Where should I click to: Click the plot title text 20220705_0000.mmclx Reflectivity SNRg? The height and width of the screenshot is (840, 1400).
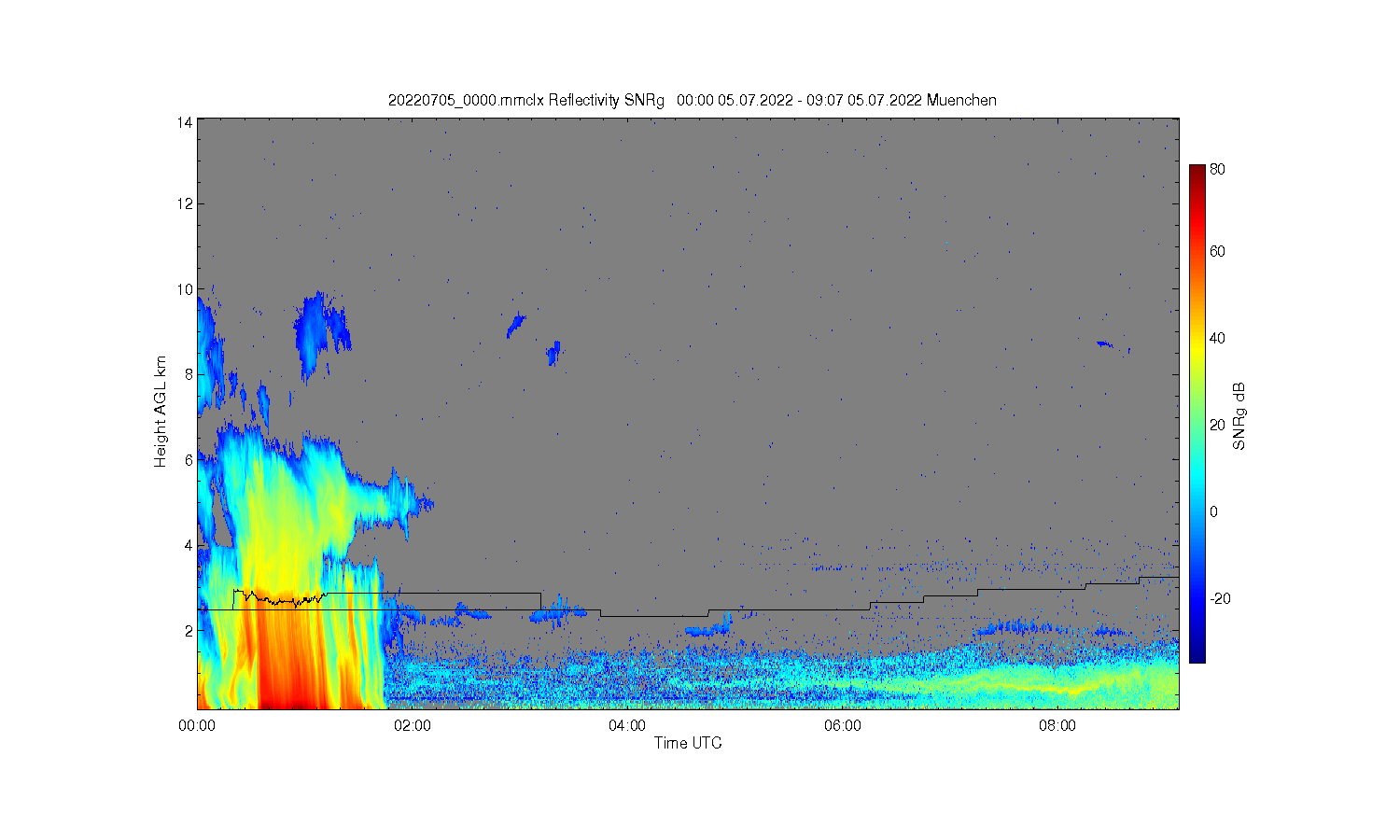(x=526, y=101)
